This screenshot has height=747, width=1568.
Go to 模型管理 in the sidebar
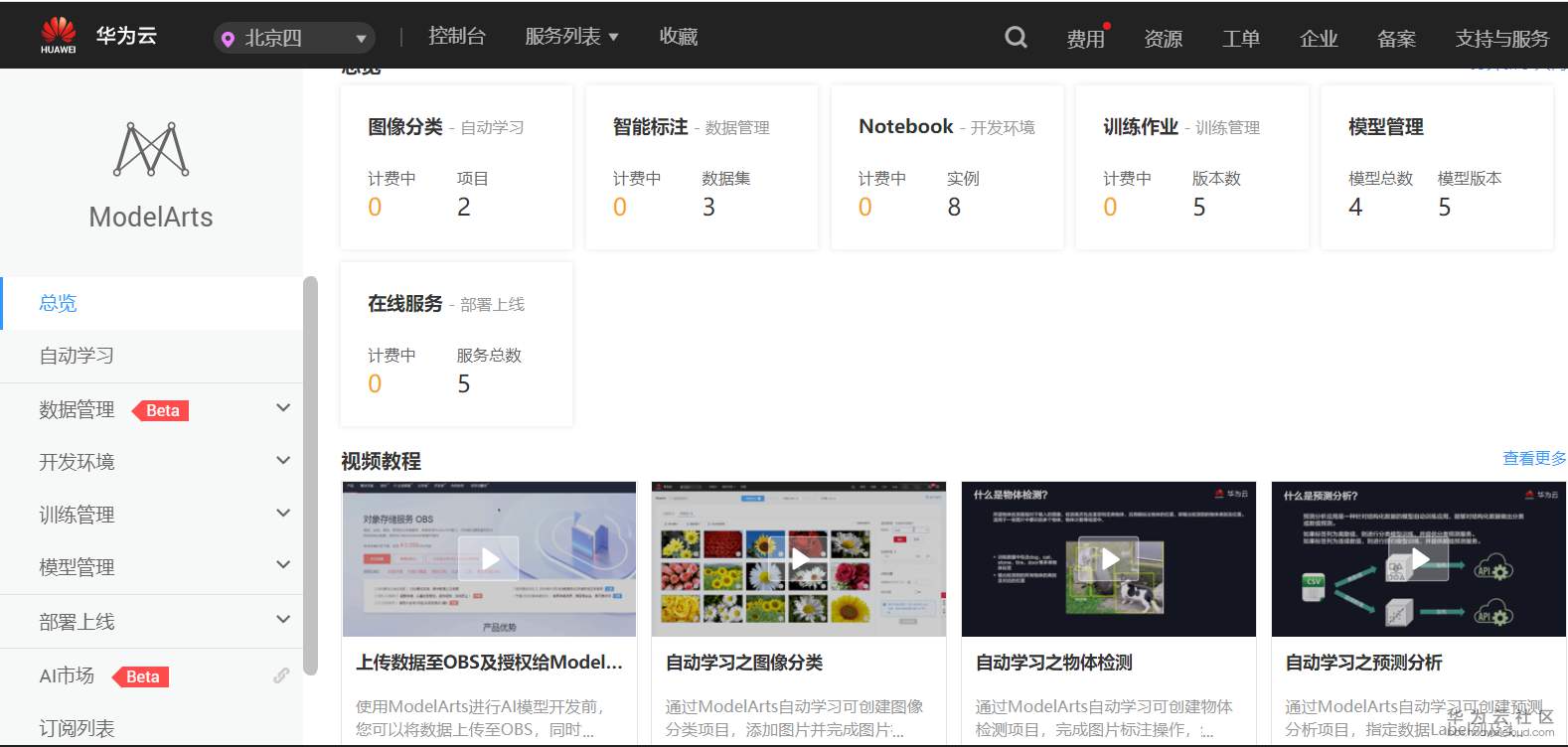point(77,567)
